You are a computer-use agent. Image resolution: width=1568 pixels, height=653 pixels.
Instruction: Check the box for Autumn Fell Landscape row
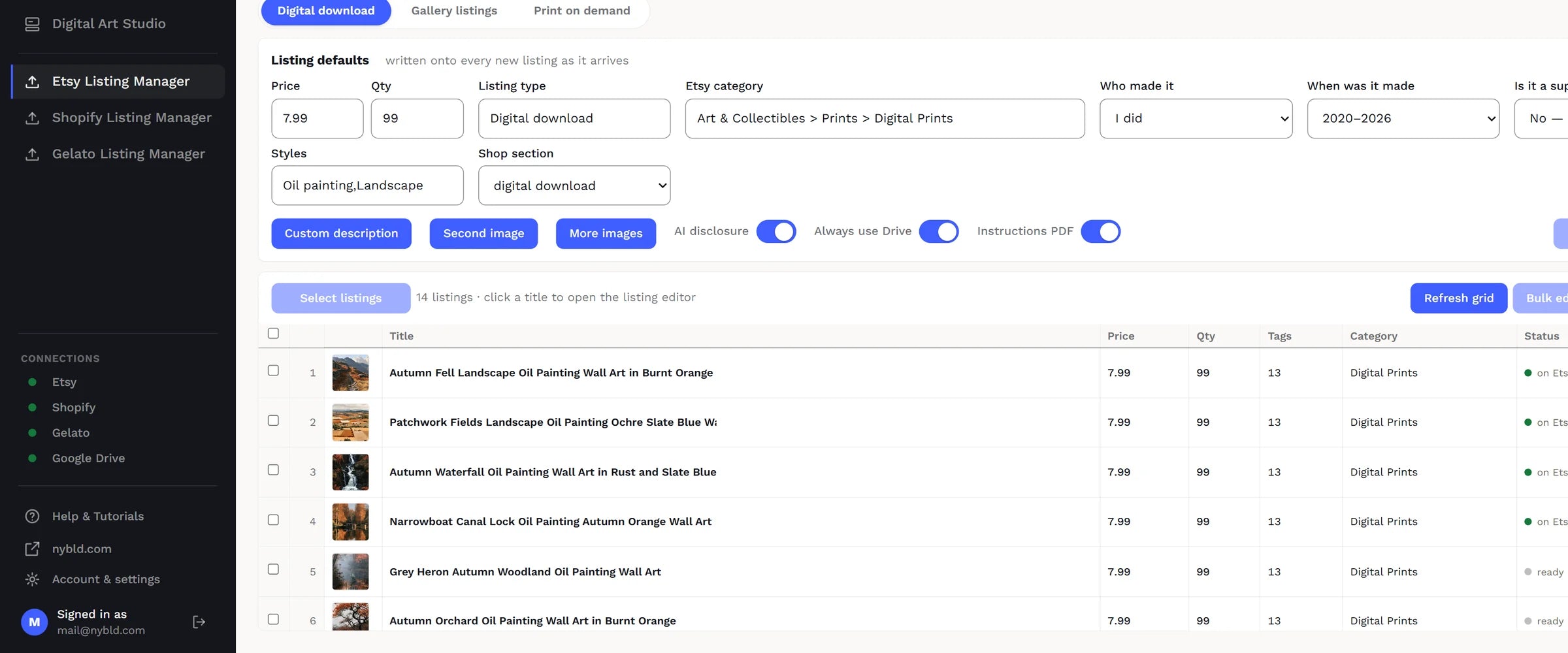click(x=273, y=370)
